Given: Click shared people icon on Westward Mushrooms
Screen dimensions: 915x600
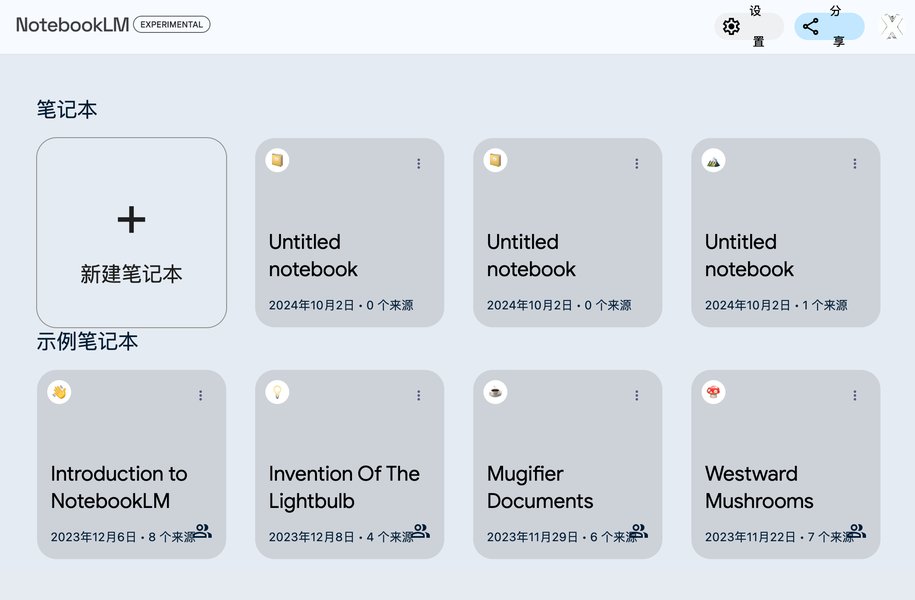Looking at the screenshot, I should tap(857, 531).
